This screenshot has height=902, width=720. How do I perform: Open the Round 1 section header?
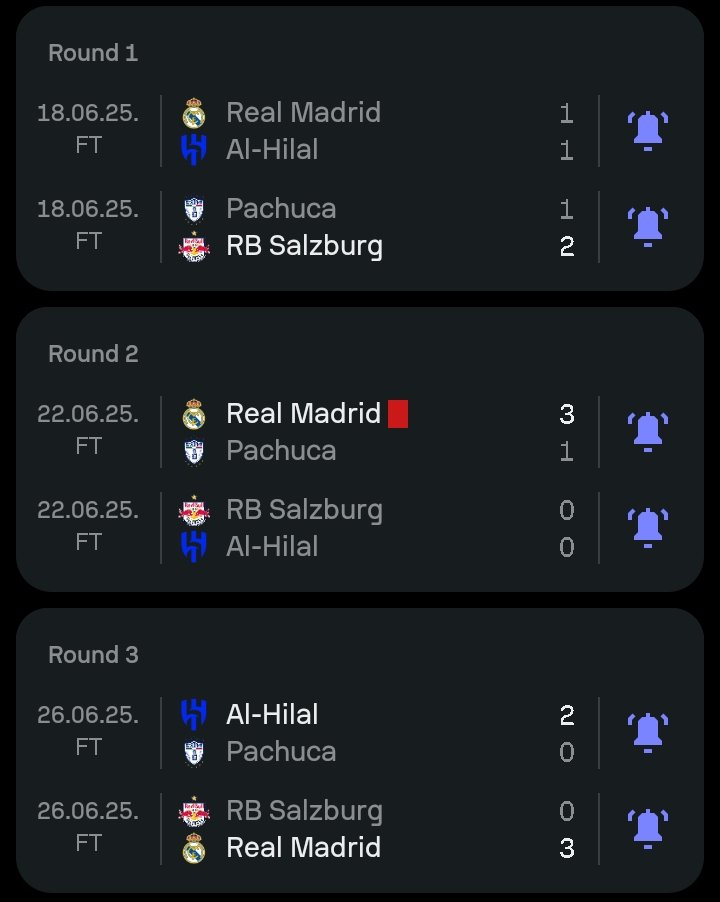(93, 53)
